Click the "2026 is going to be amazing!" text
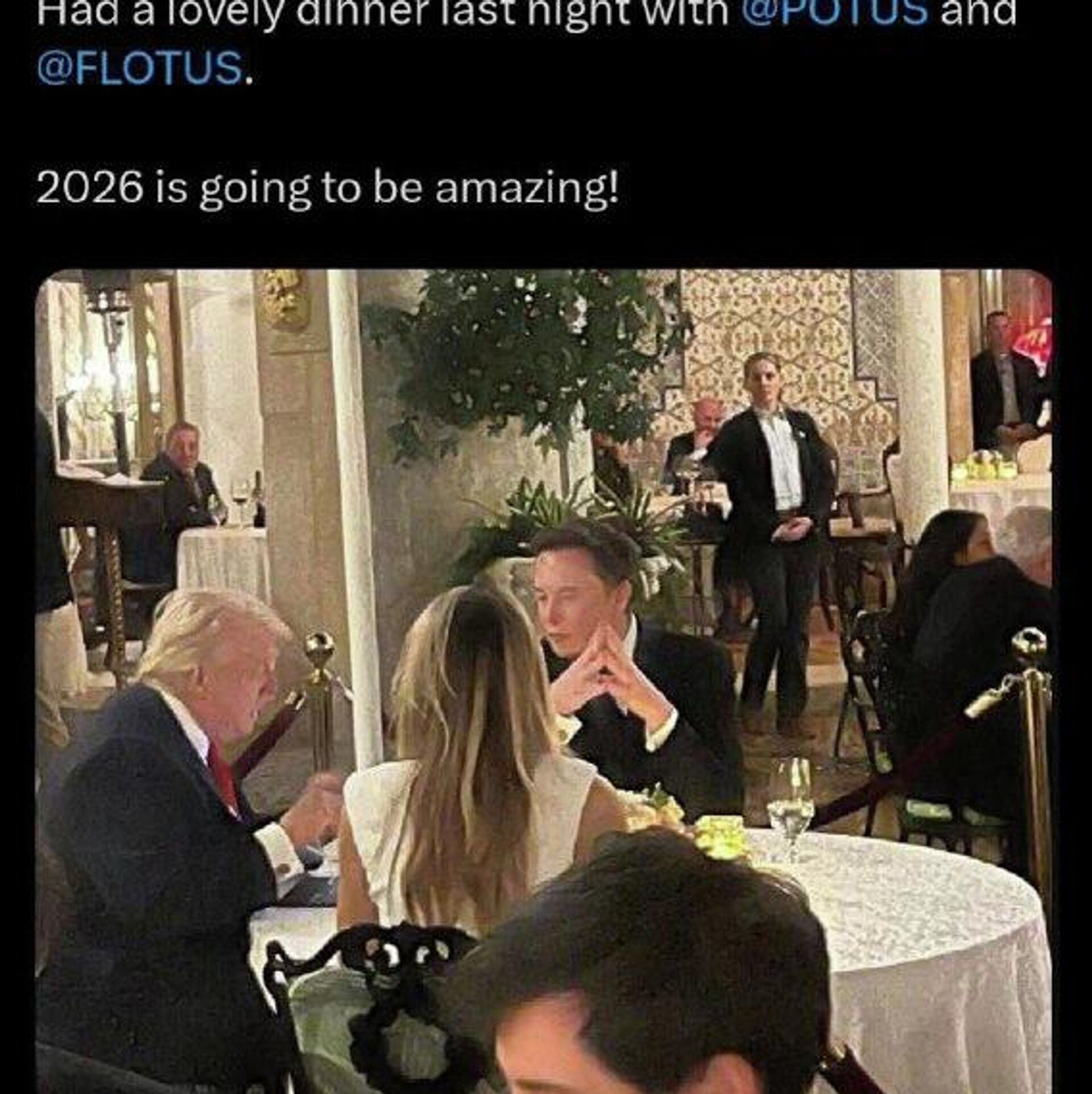 (x=327, y=189)
